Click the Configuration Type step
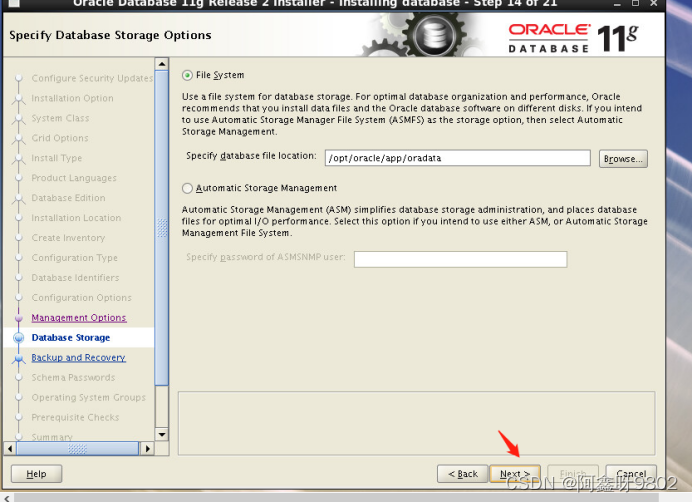This screenshot has width=693, height=502. (74, 258)
